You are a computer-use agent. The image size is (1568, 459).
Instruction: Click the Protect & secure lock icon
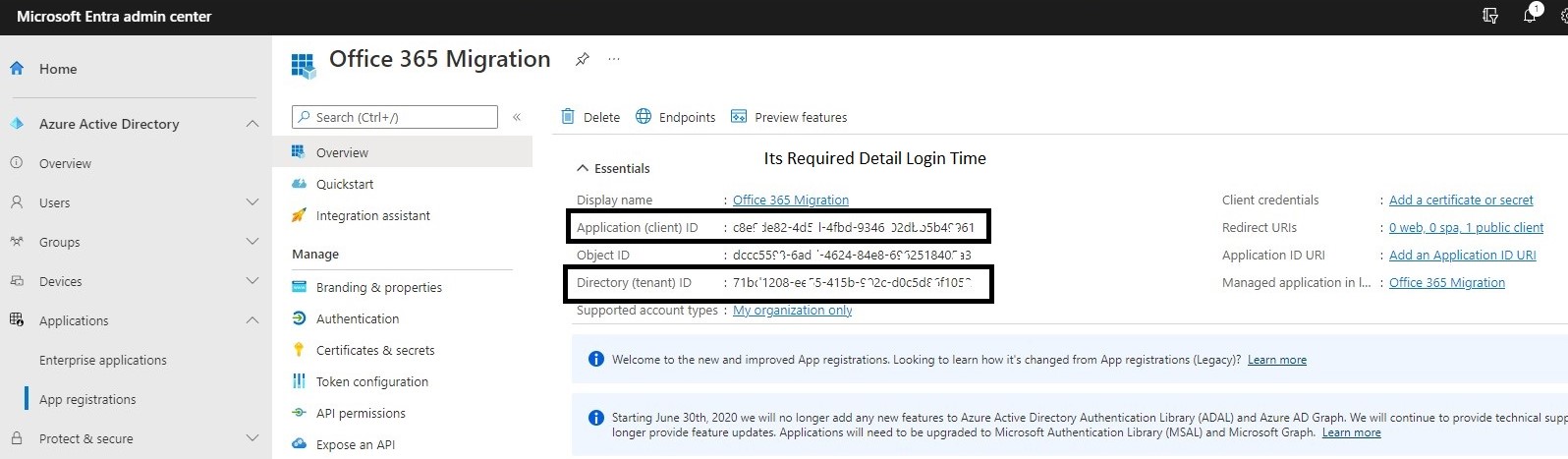pos(16,438)
